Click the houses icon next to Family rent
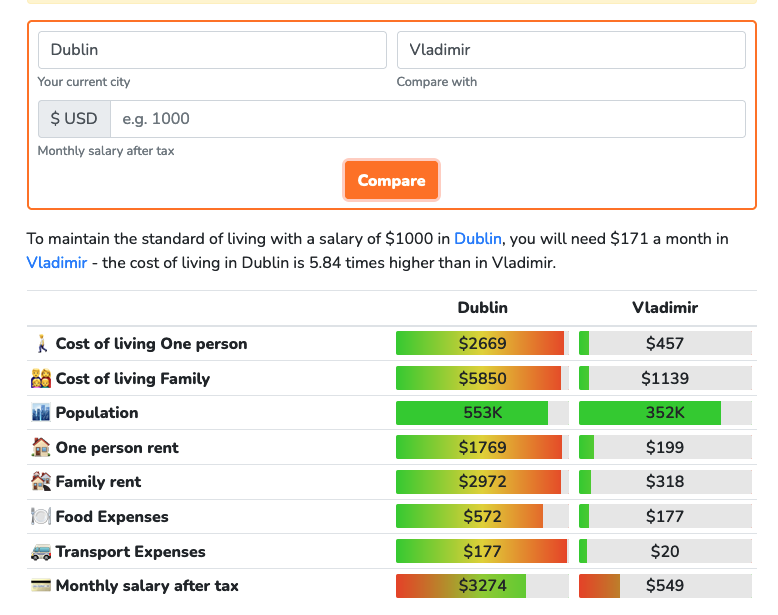The width and height of the screenshot is (778, 615). point(41,482)
